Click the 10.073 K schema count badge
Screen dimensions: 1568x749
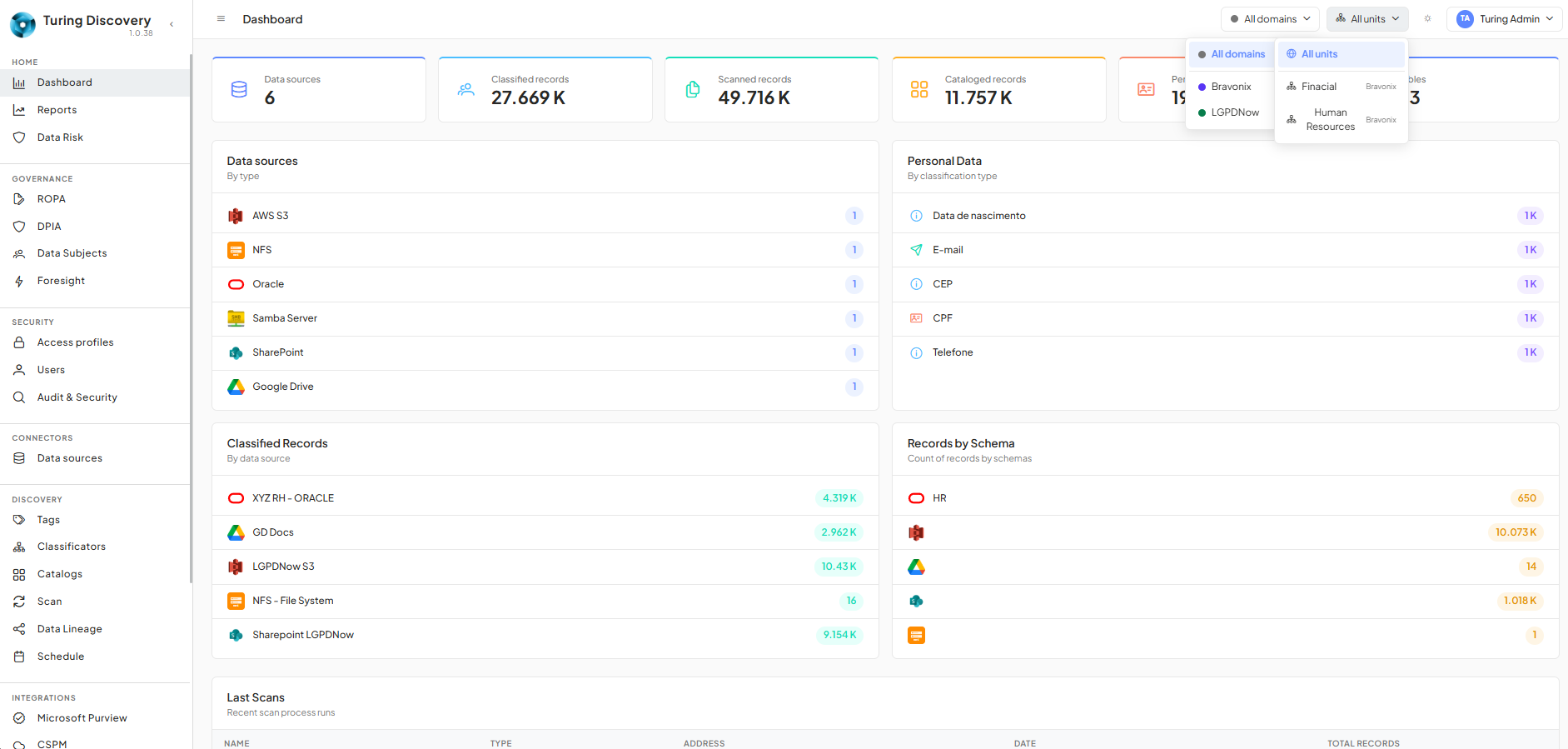point(1516,532)
